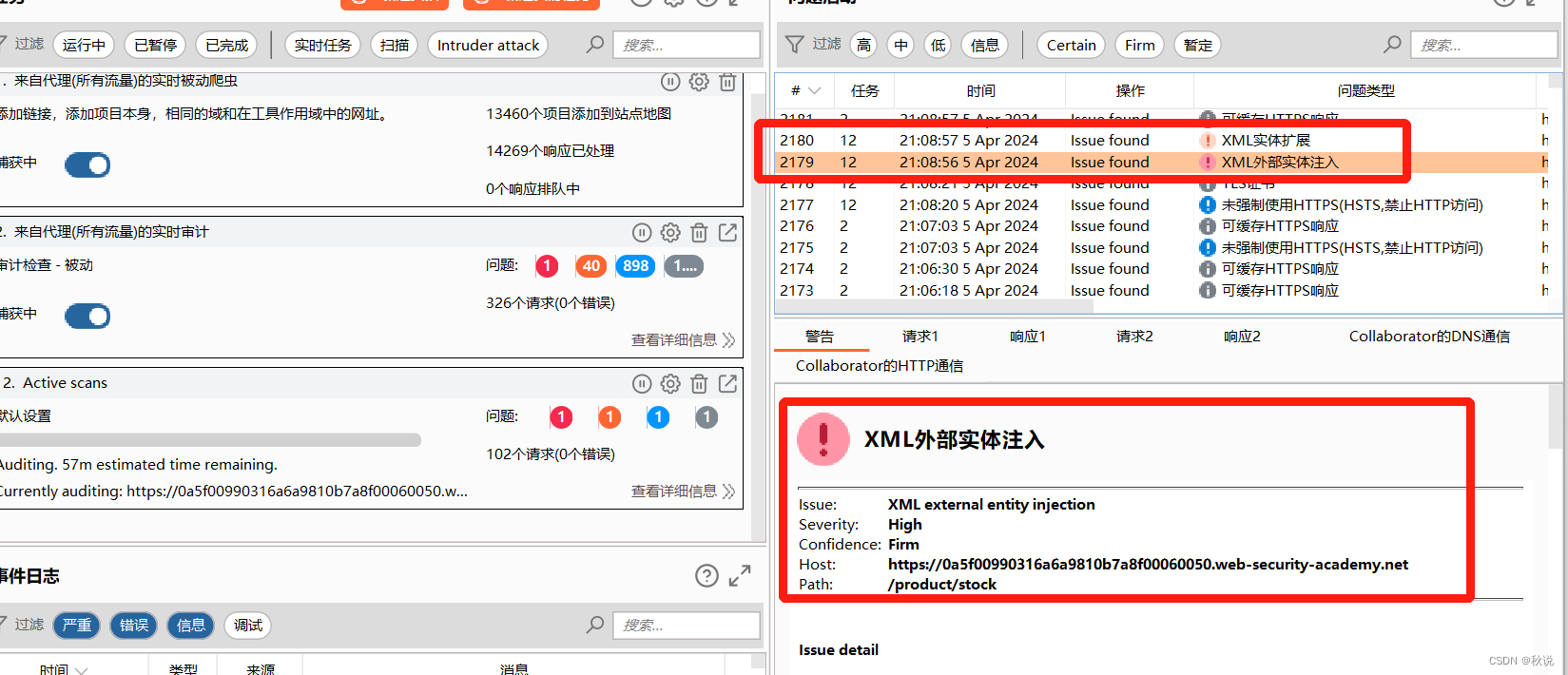Toggle the 运行中 task filter
Viewport: 1568px width, 675px height.
click(84, 45)
